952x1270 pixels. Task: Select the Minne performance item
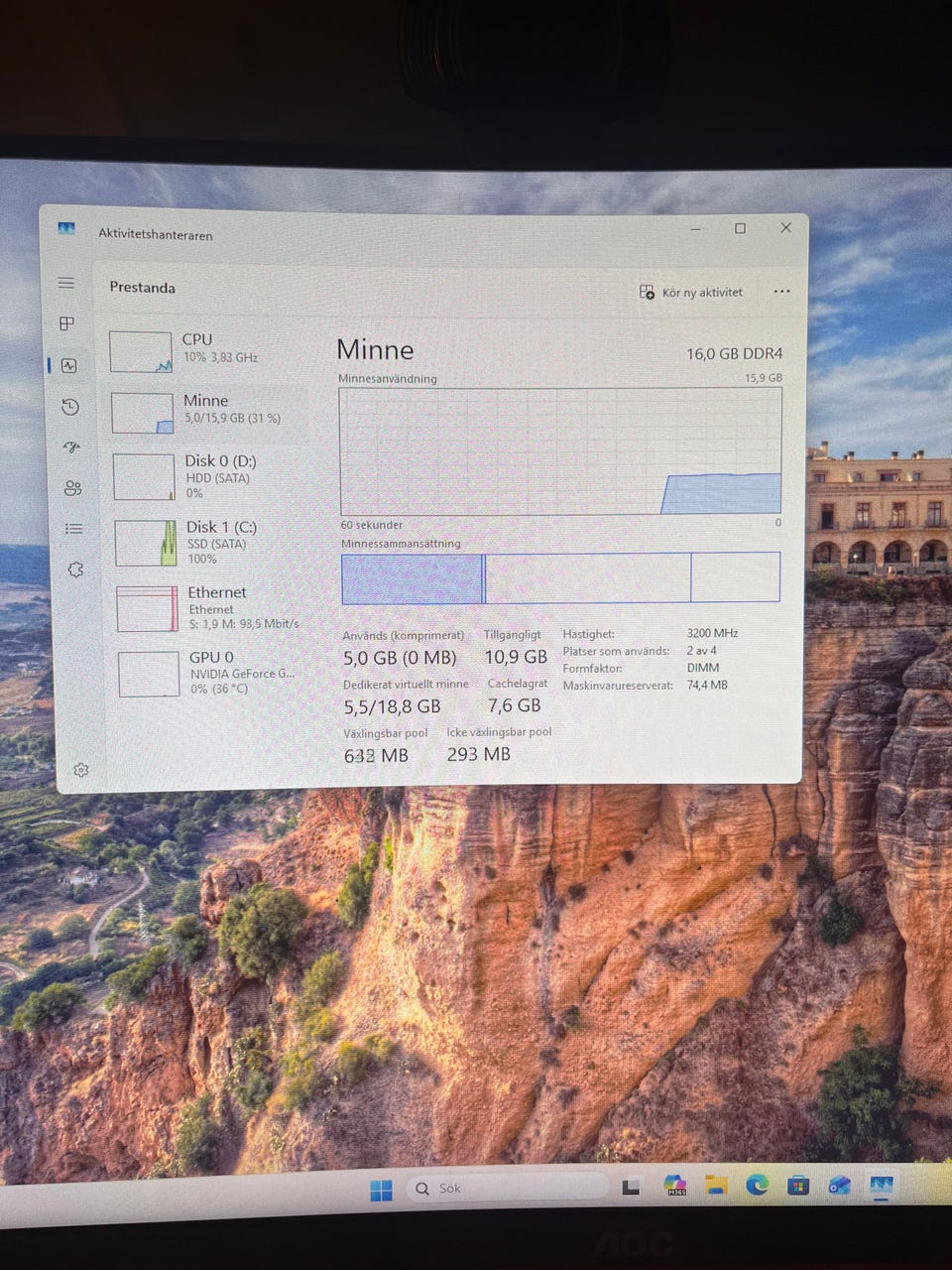tap(208, 413)
